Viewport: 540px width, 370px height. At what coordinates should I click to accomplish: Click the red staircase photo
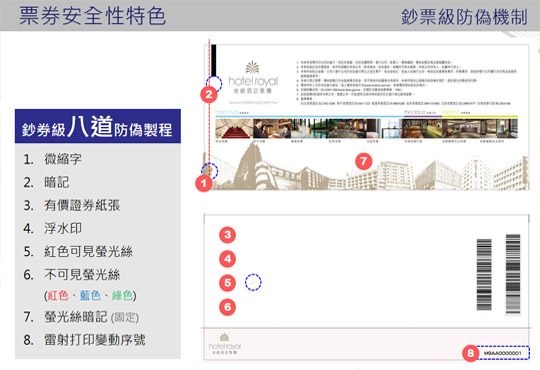(x=234, y=129)
